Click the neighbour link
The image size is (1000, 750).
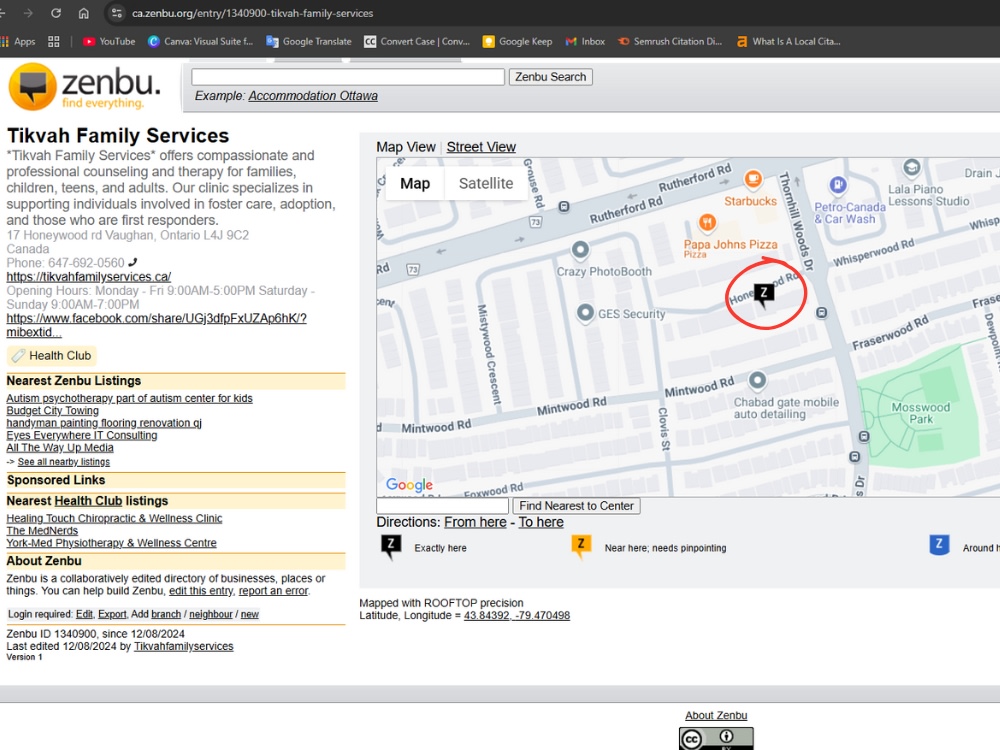point(210,614)
